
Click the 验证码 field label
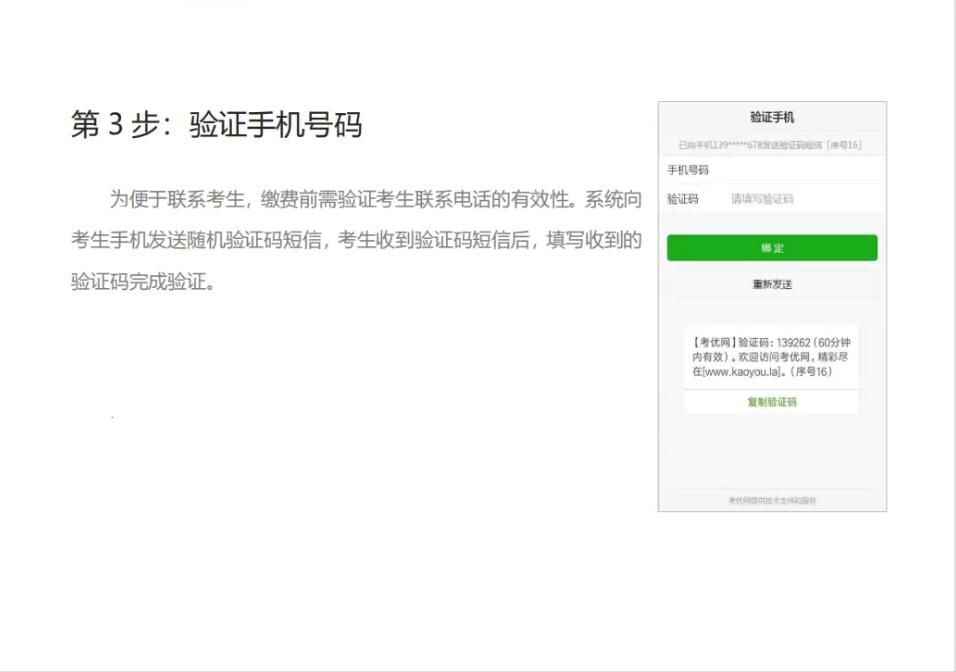pyautogui.click(x=683, y=199)
